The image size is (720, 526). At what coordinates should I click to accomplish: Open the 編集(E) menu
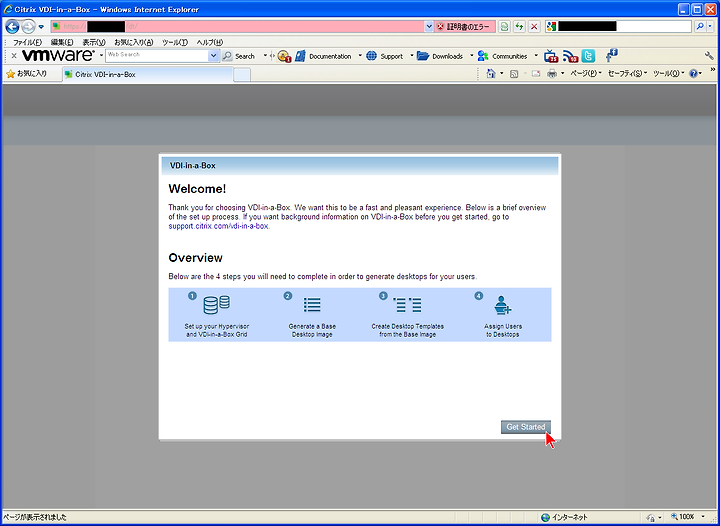click(62, 42)
